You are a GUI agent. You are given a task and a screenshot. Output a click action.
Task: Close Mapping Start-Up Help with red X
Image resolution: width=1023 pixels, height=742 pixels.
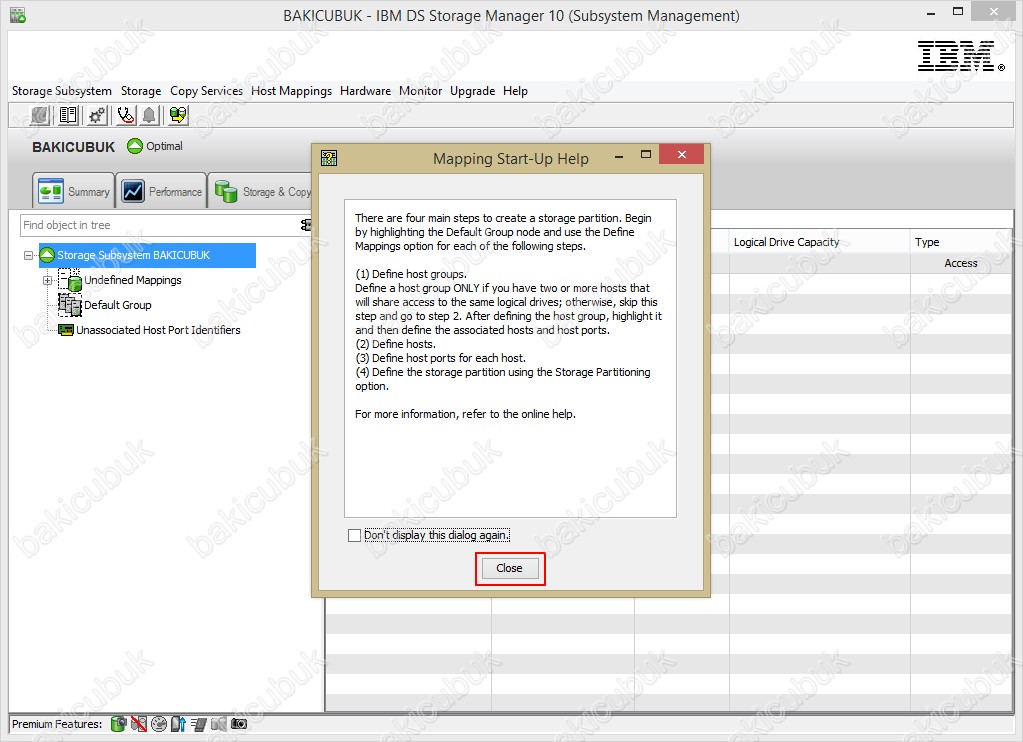(682, 155)
